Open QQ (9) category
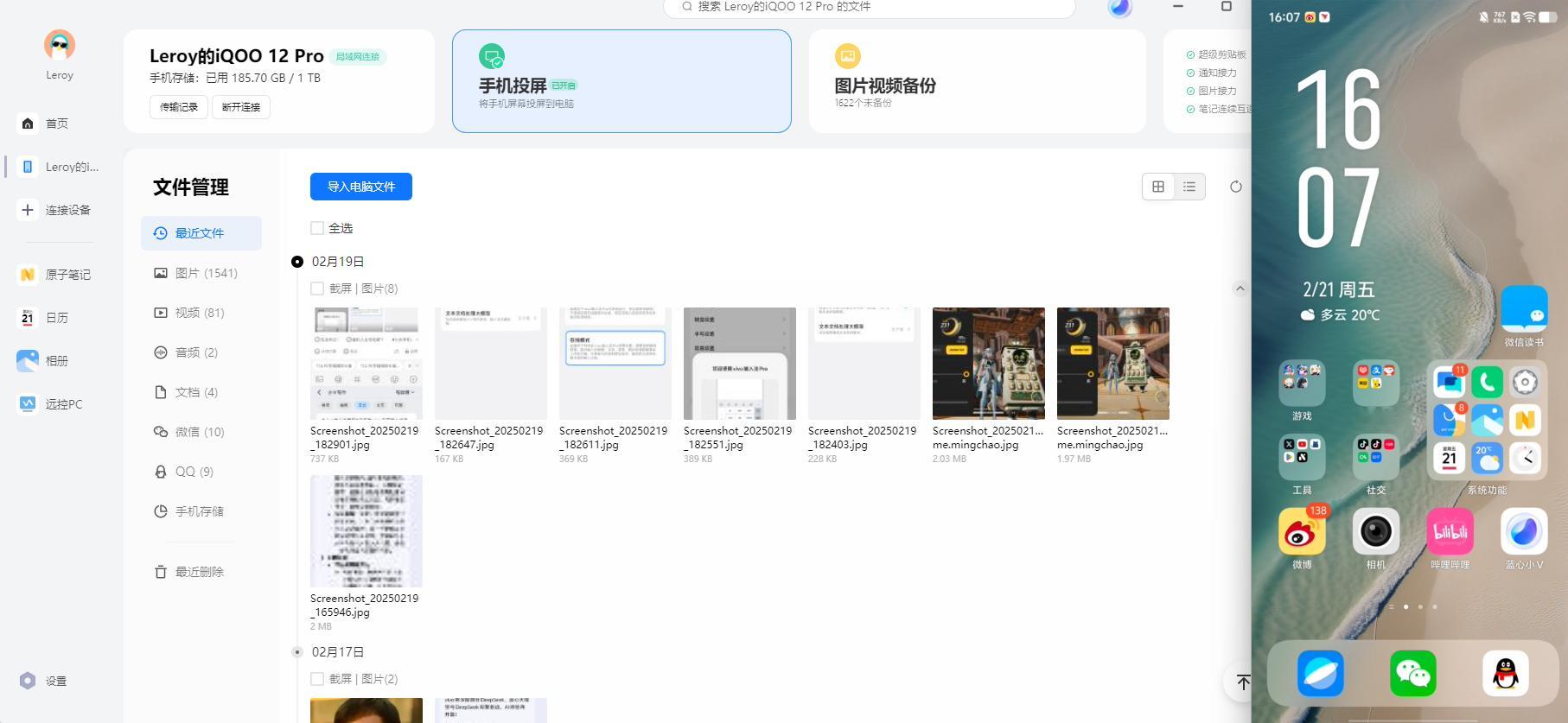The height and width of the screenshot is (723, 1568). 201,472
